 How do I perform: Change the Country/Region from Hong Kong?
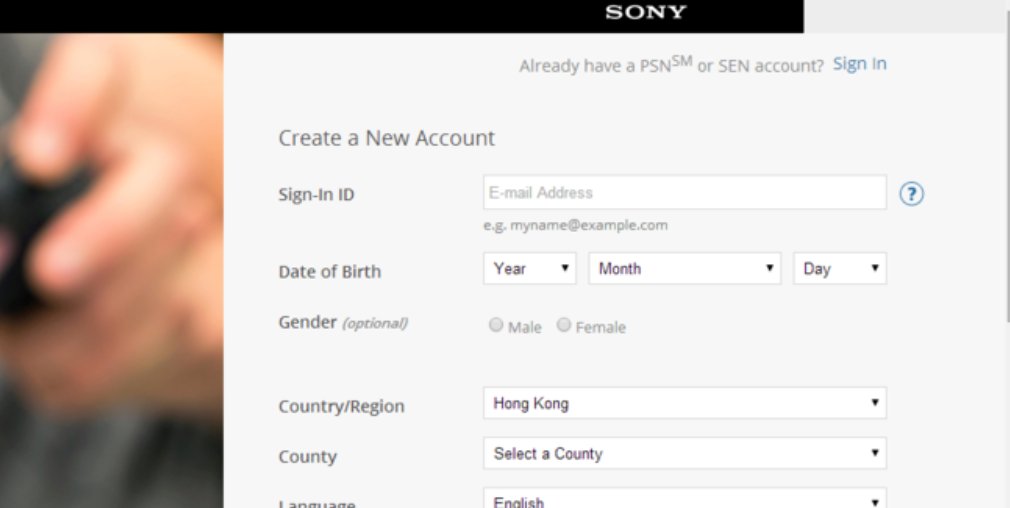pyautogui.click(x=685, y=403)
